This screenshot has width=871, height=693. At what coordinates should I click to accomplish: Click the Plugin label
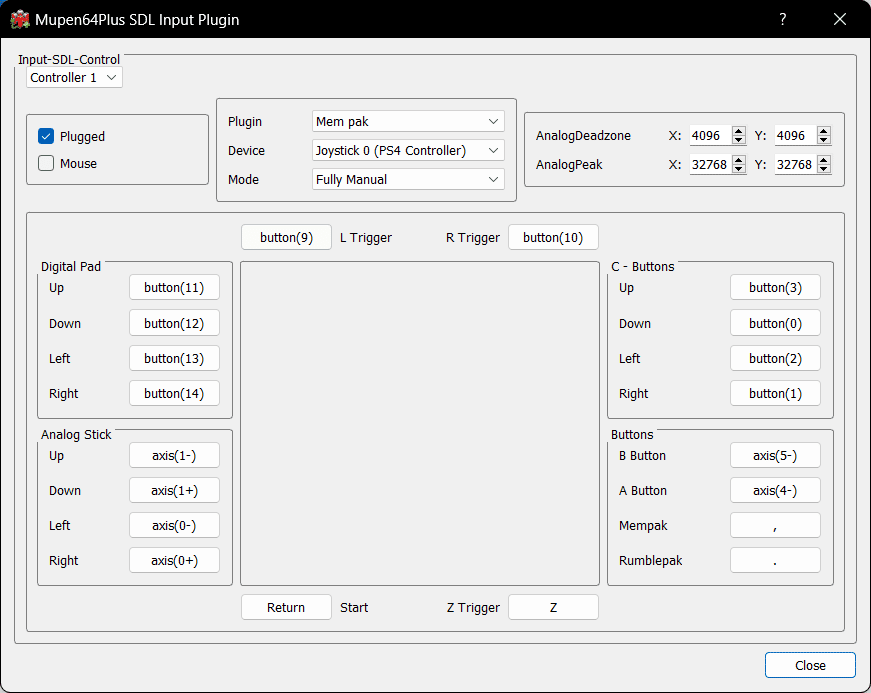click(x=244, y=122)
